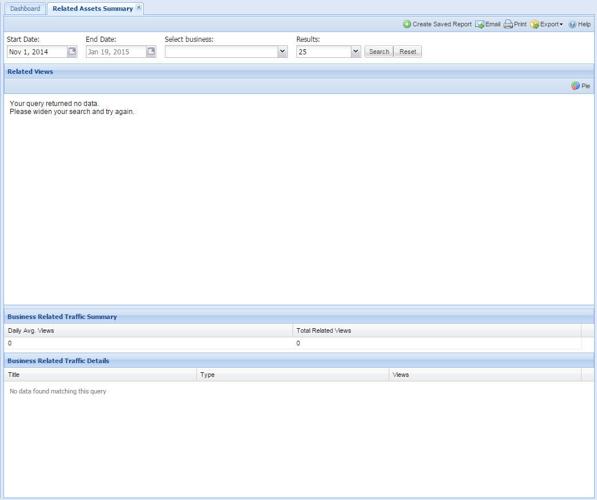Click the Select business label
The width and height of the screenshot is (597, 500).
point(189,39)
